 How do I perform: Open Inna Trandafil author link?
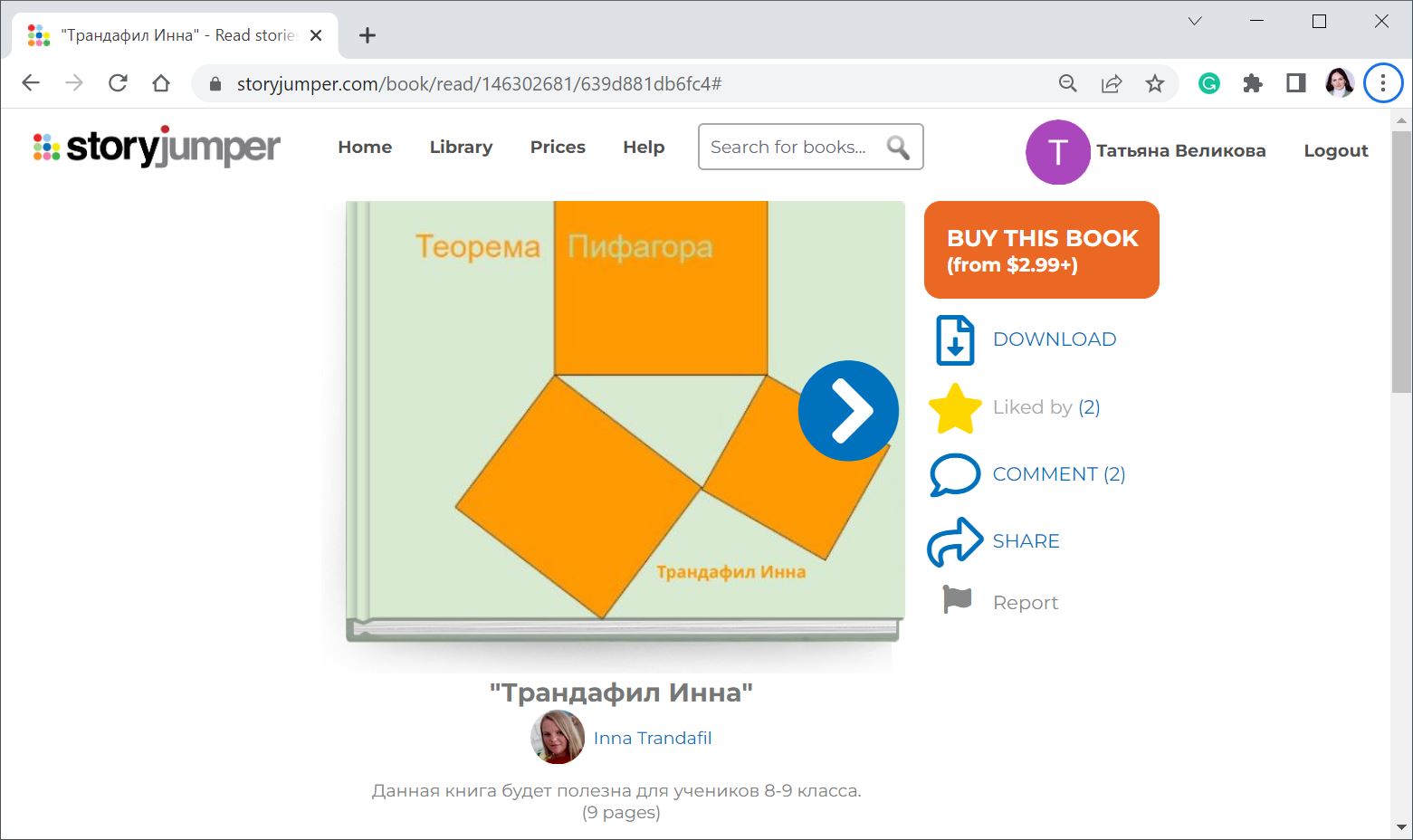click(x=652, y=739)
